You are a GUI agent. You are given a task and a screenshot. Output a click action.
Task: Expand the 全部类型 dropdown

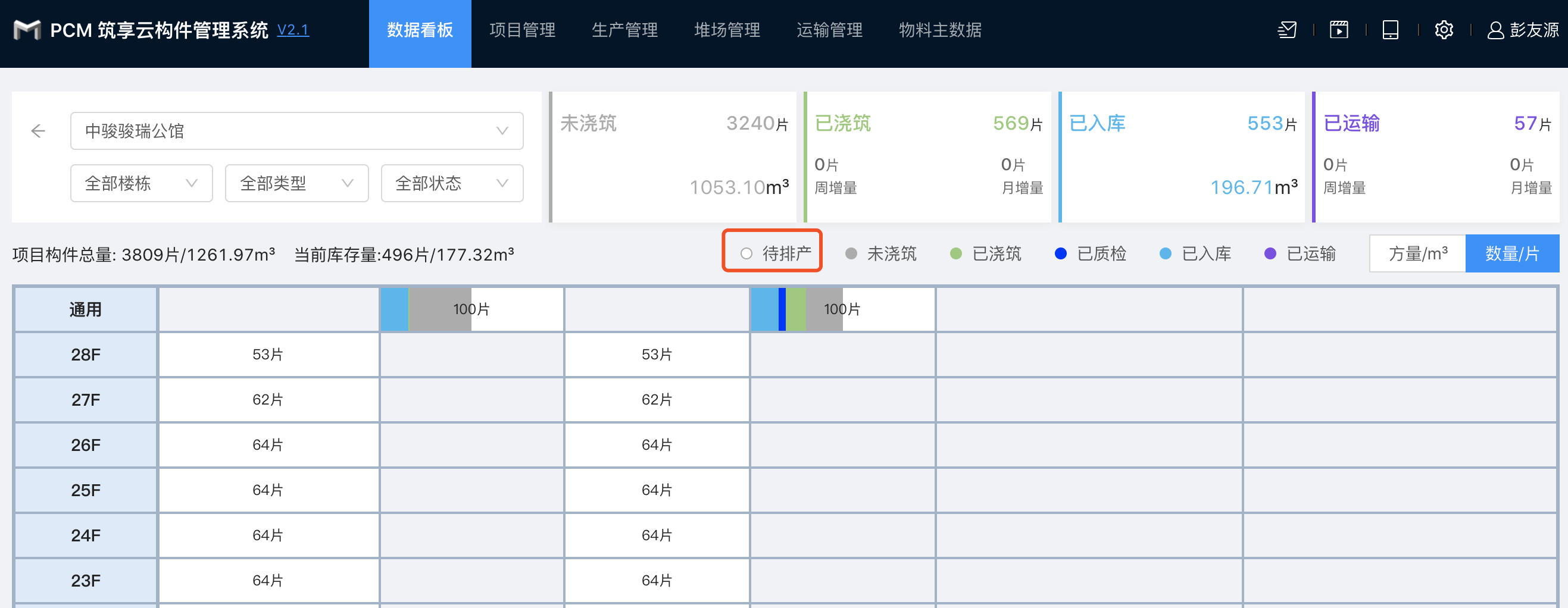pos(296,183)
